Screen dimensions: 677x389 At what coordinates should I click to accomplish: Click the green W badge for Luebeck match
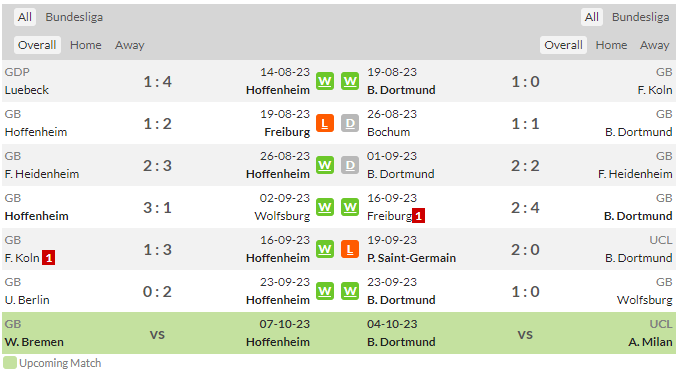pyautogui.click(x=325, y=81)
